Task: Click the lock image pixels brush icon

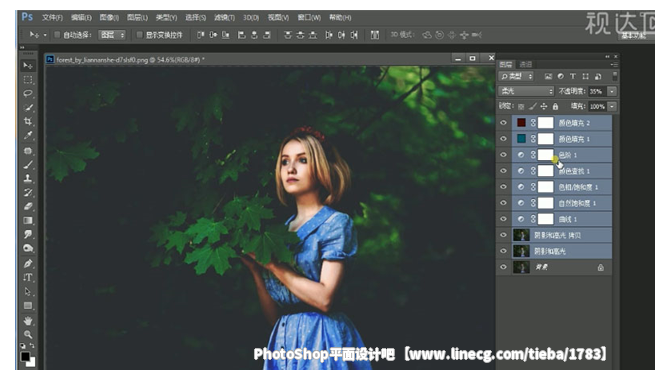Action: click(533, 106)
